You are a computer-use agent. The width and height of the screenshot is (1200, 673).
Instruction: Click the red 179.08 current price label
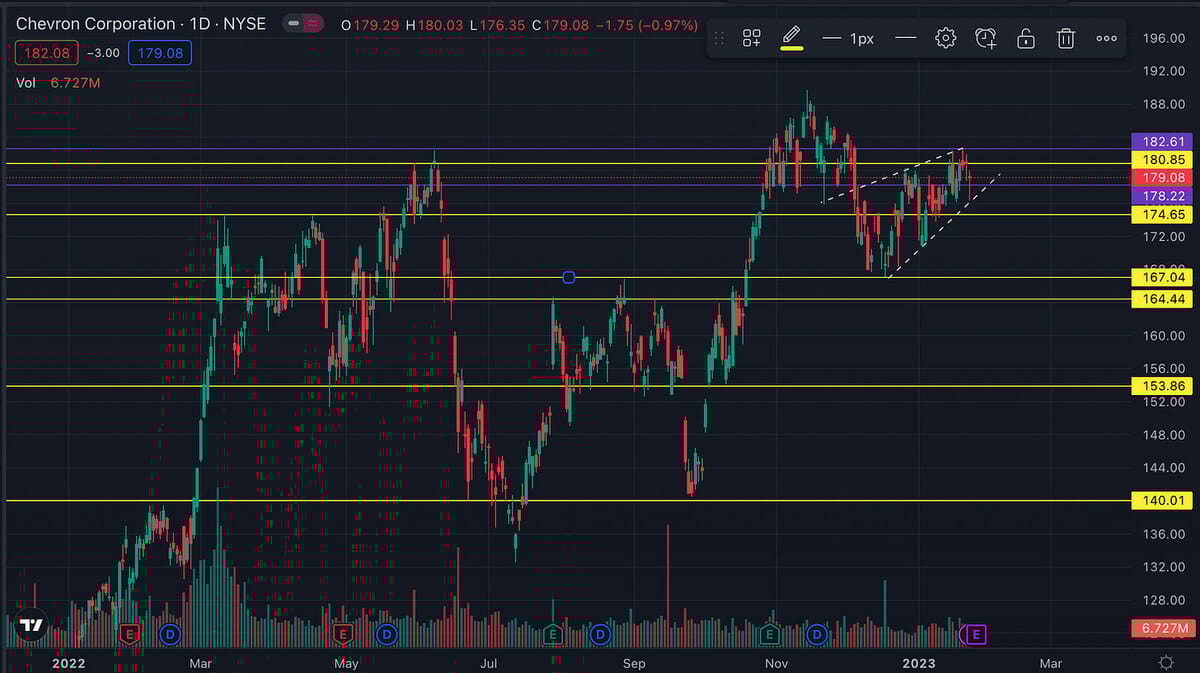pos(1161,178)
